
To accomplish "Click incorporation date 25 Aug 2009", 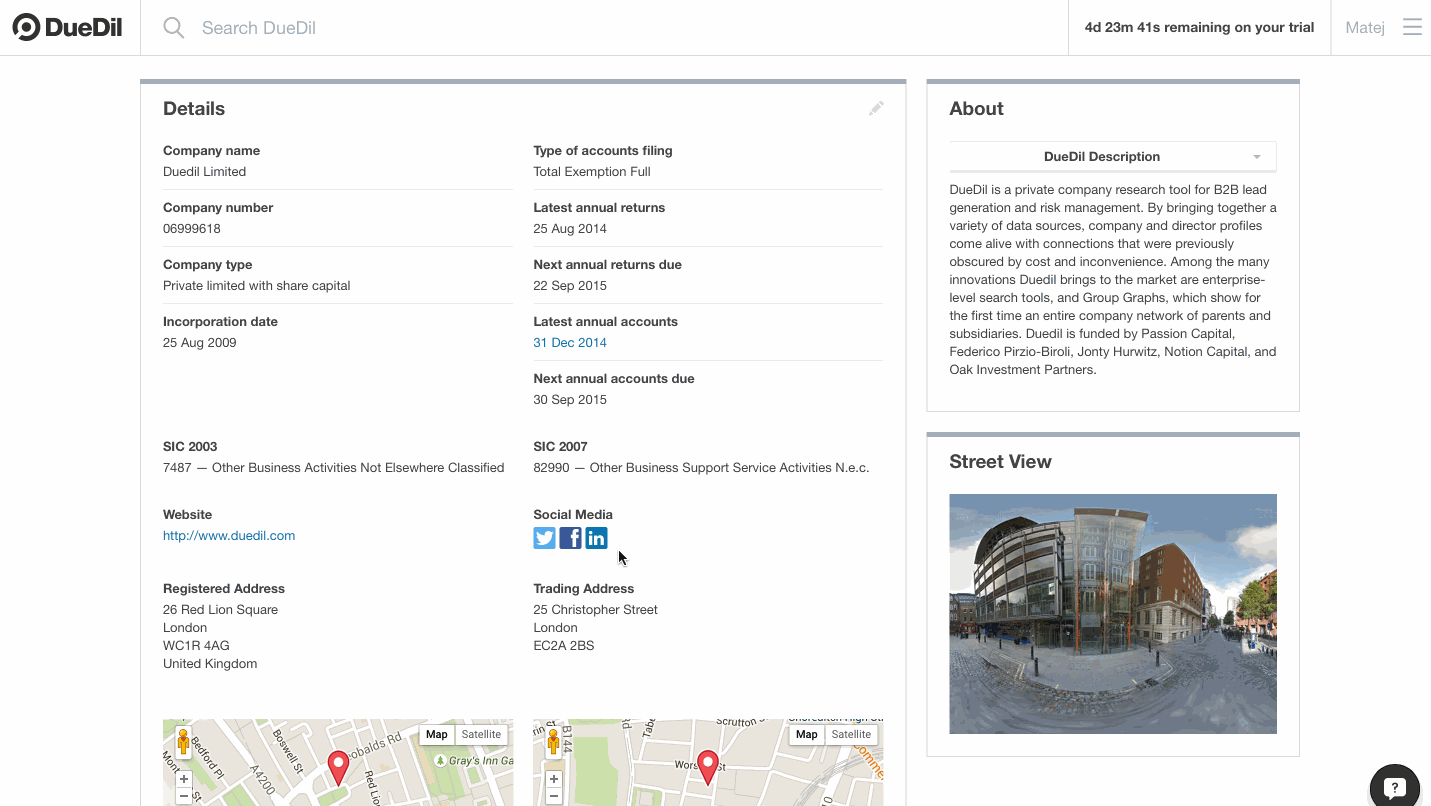I will [200, 343].
